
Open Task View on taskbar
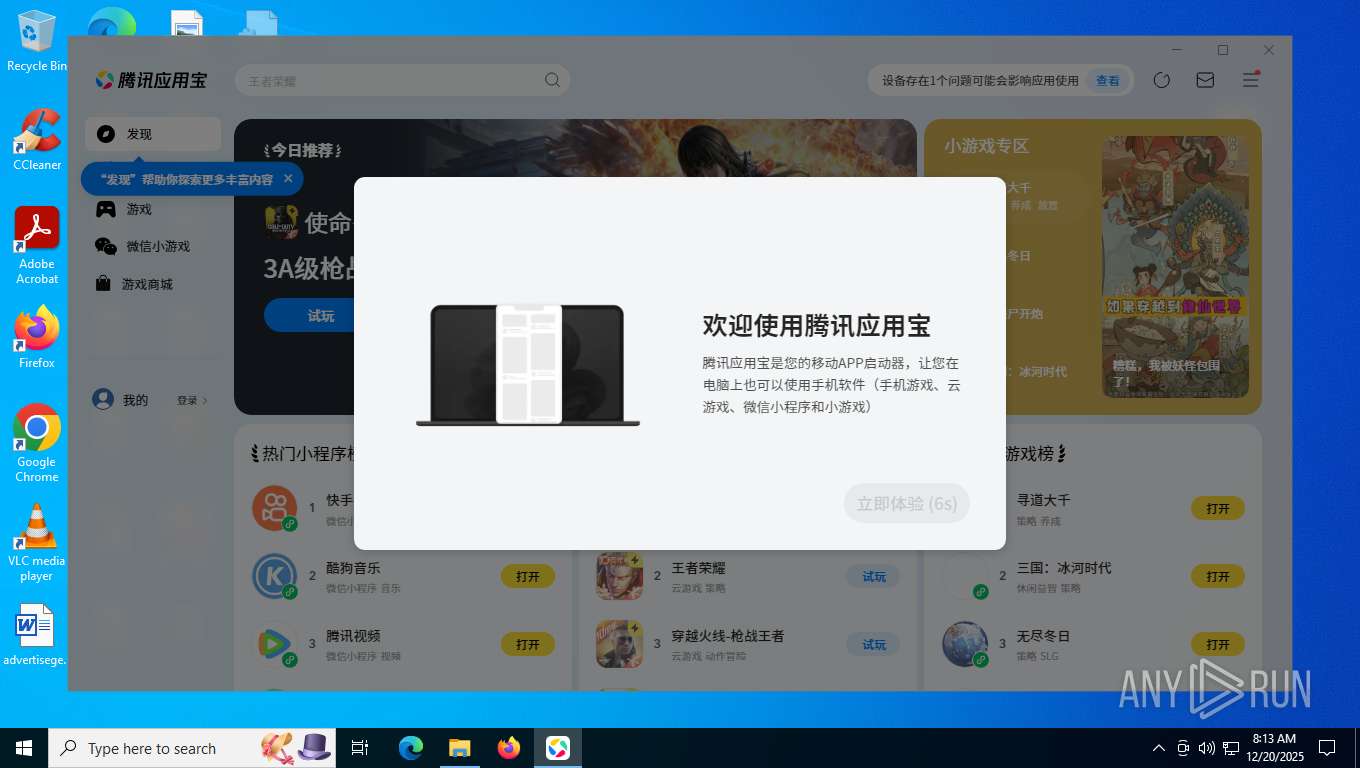click(x=360, y=748)
